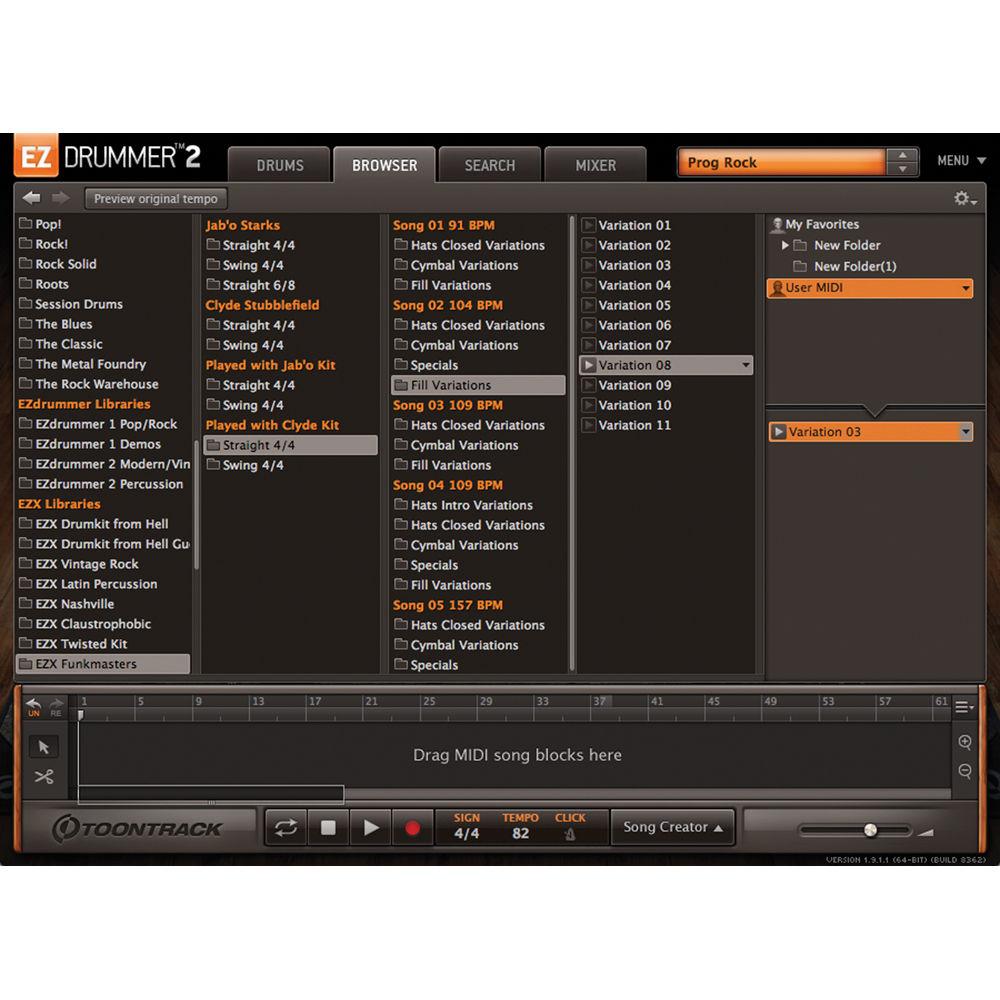Switch to the BROWSER tab

tap(385, 165)
